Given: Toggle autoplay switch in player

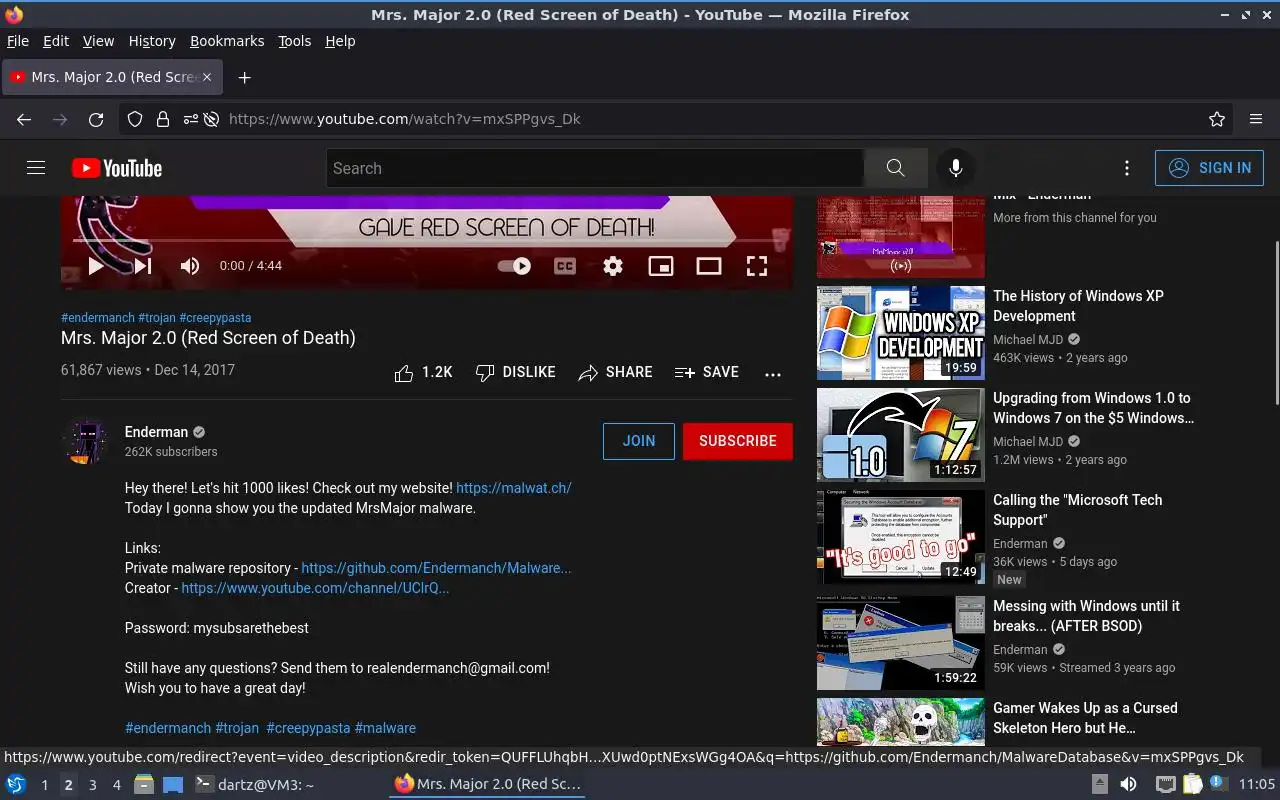Looking at the screenshot, I should point(514,266).
